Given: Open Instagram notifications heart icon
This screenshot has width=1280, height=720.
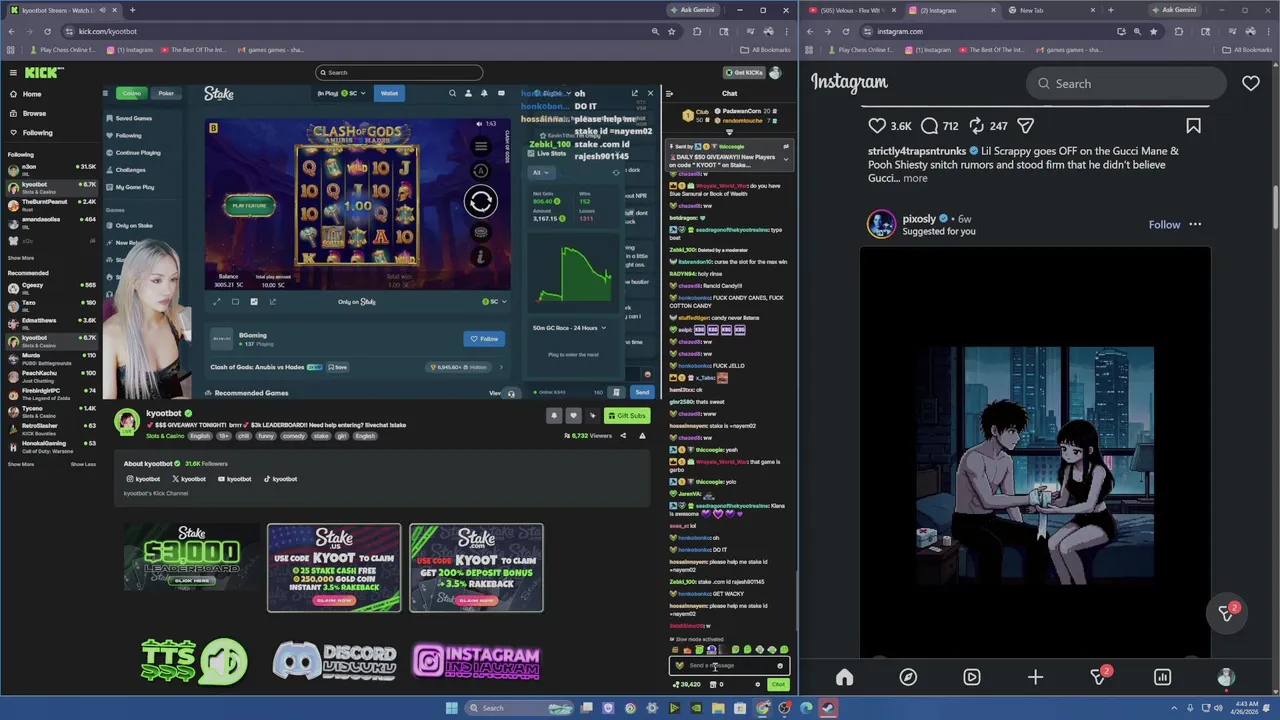Looking at the screenshot, I should pos(1251,84).
